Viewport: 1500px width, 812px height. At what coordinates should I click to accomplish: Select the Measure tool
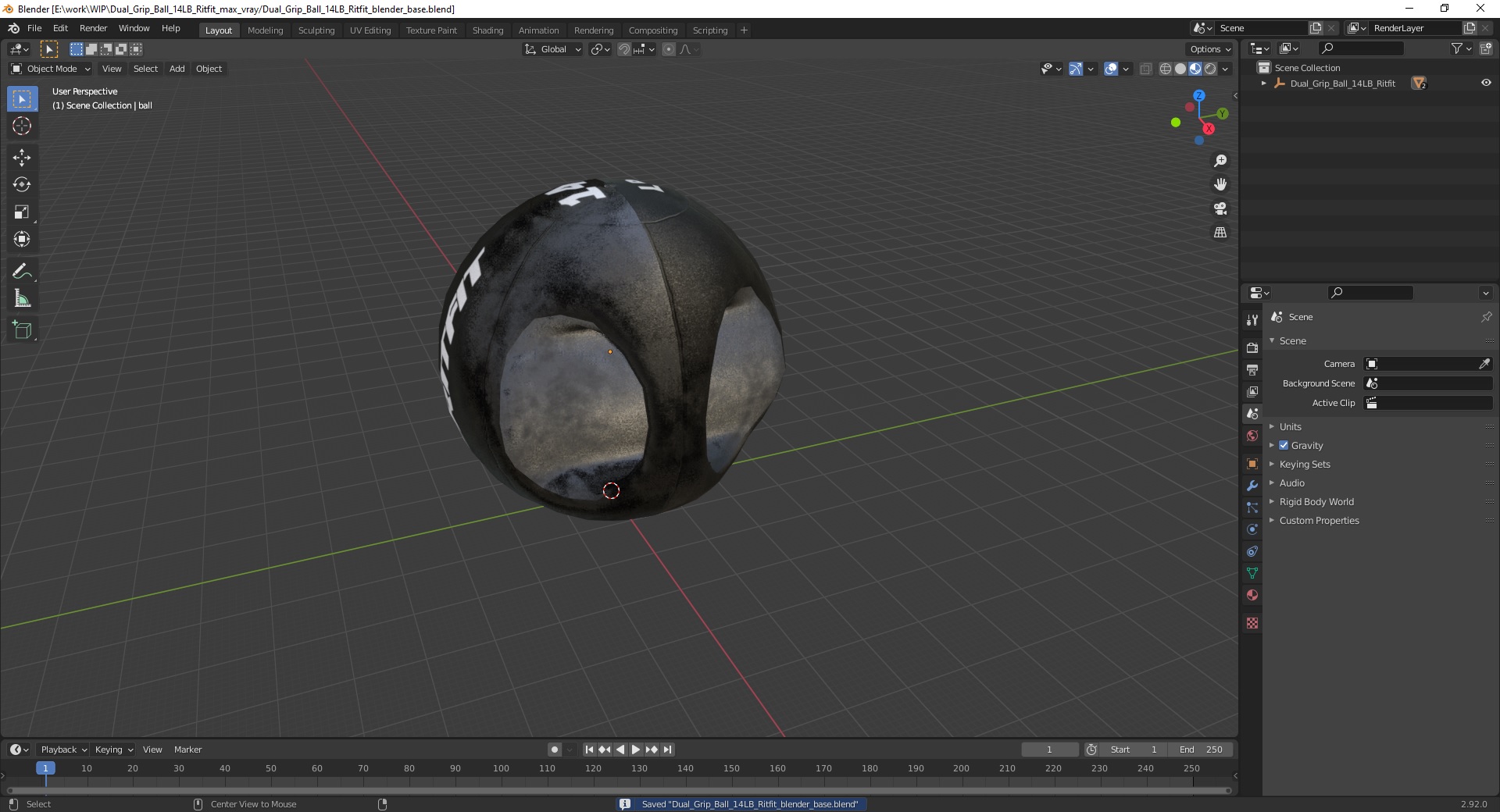[22, 299]
